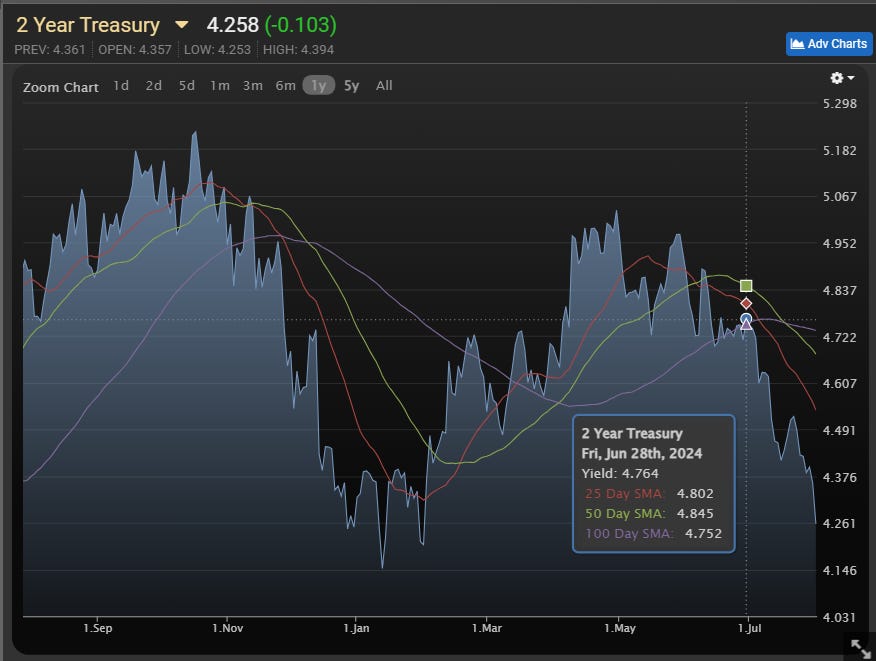This screenshot has width=876, height=661.
Task: Click the fullscreen expand arrows icon
Action: tap(860, 649)
